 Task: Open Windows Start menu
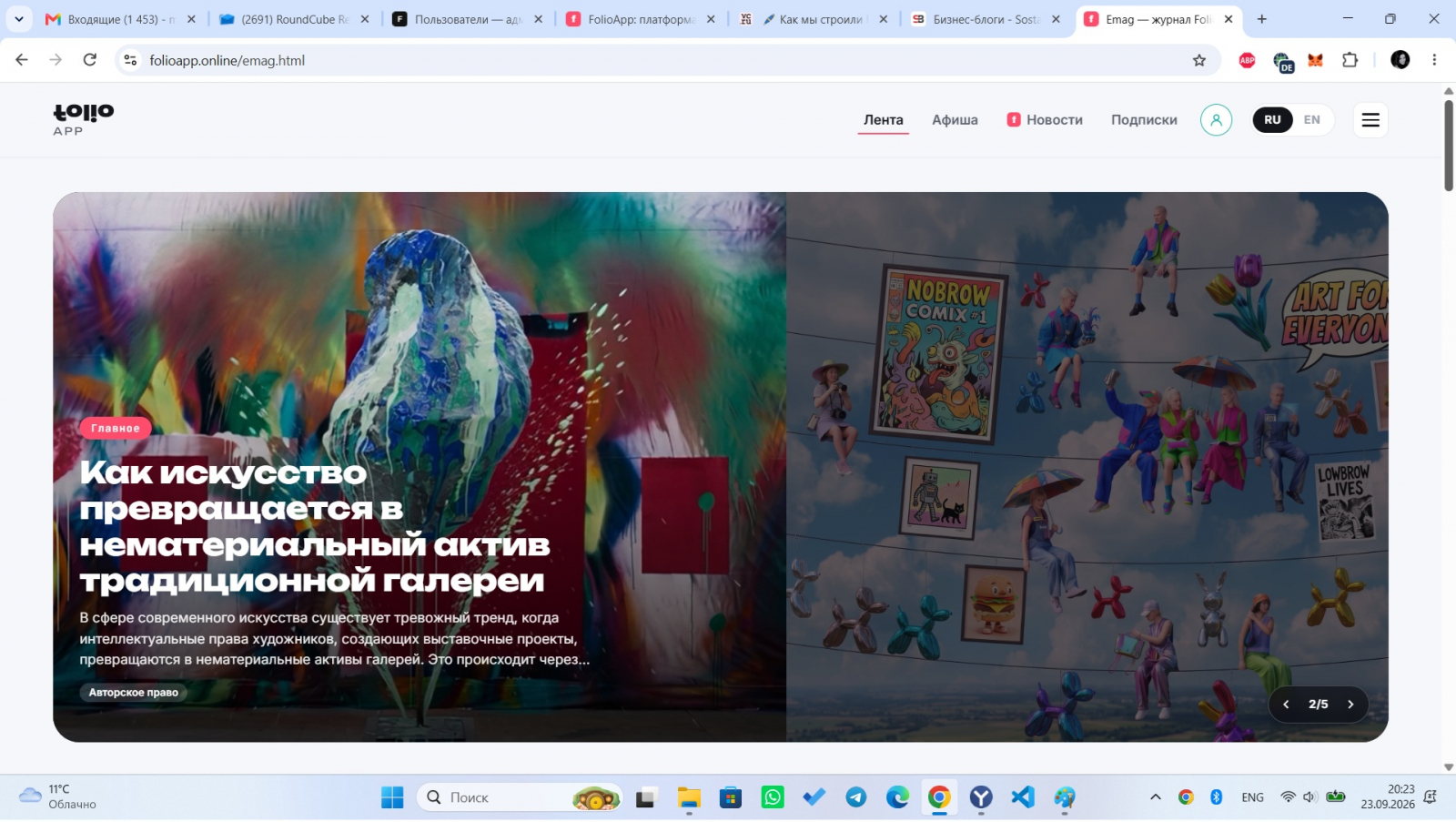coord(392,798)
